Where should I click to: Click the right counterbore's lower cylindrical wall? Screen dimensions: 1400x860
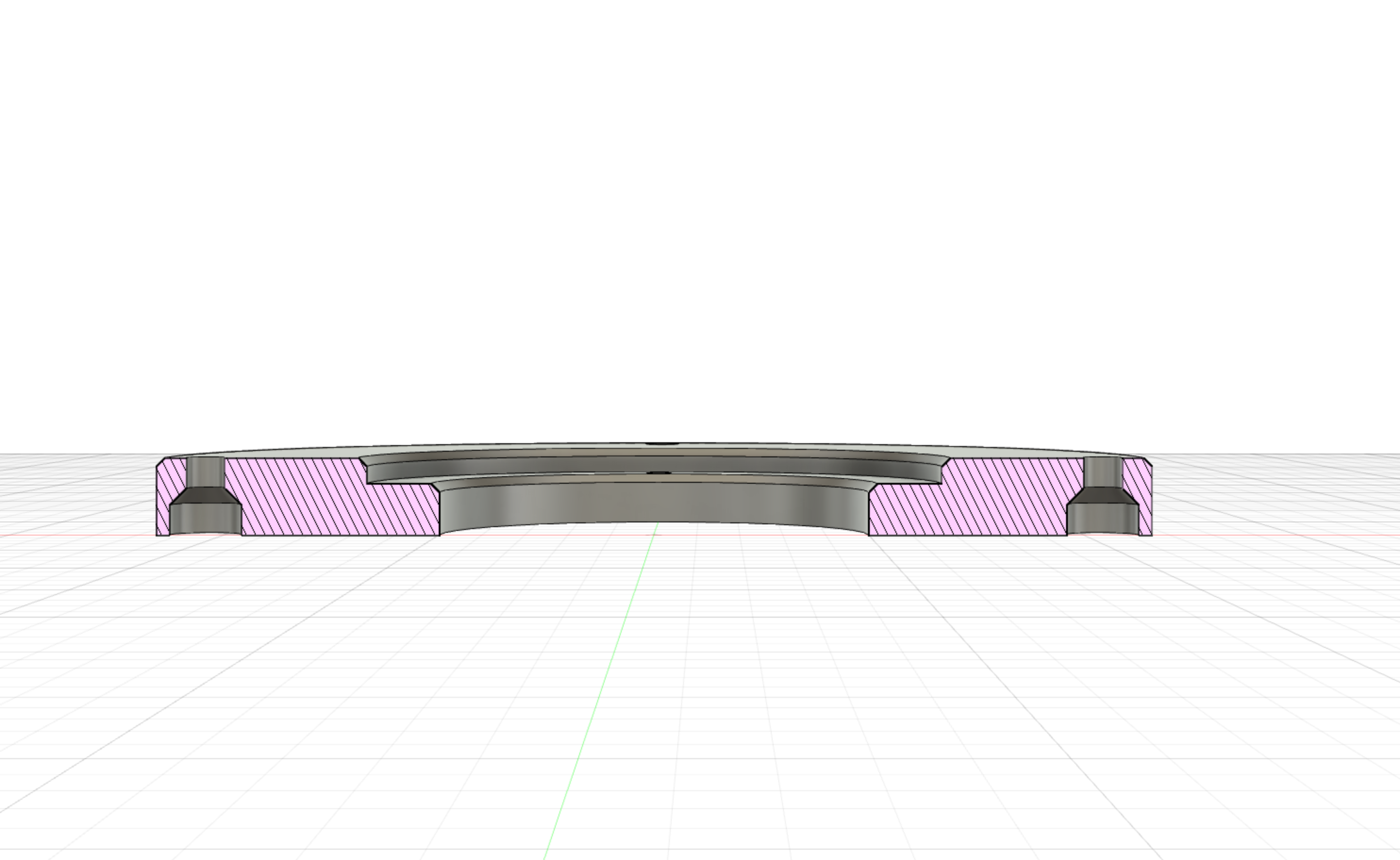1102,519
